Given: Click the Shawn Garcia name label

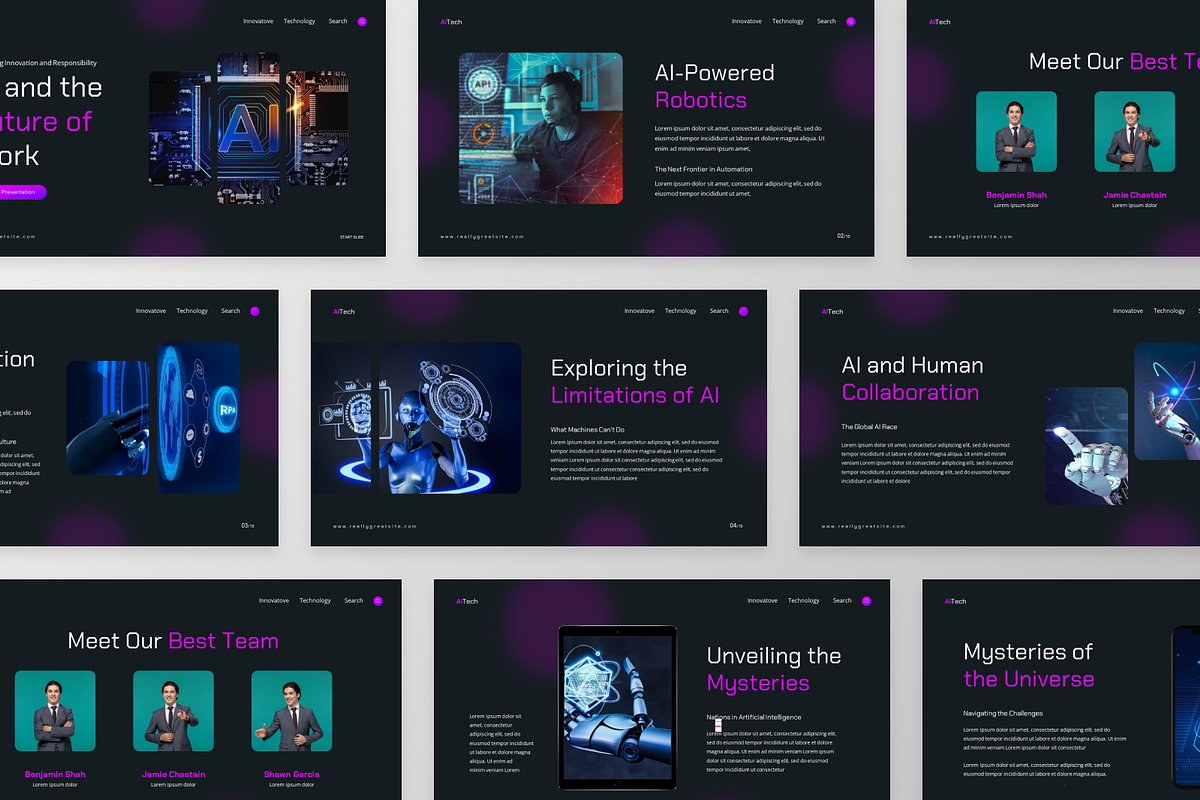Looking at the screenshot, I should tap(291, 774).
